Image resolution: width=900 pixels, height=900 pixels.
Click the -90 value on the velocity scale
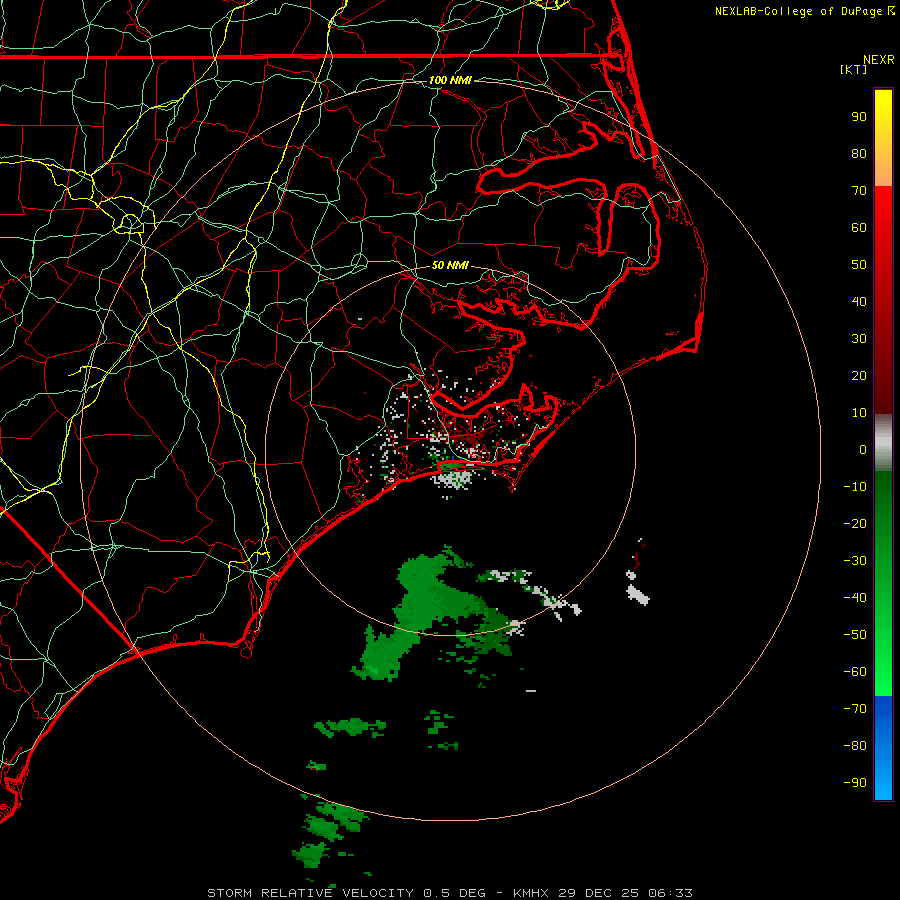tap(855, 783)
